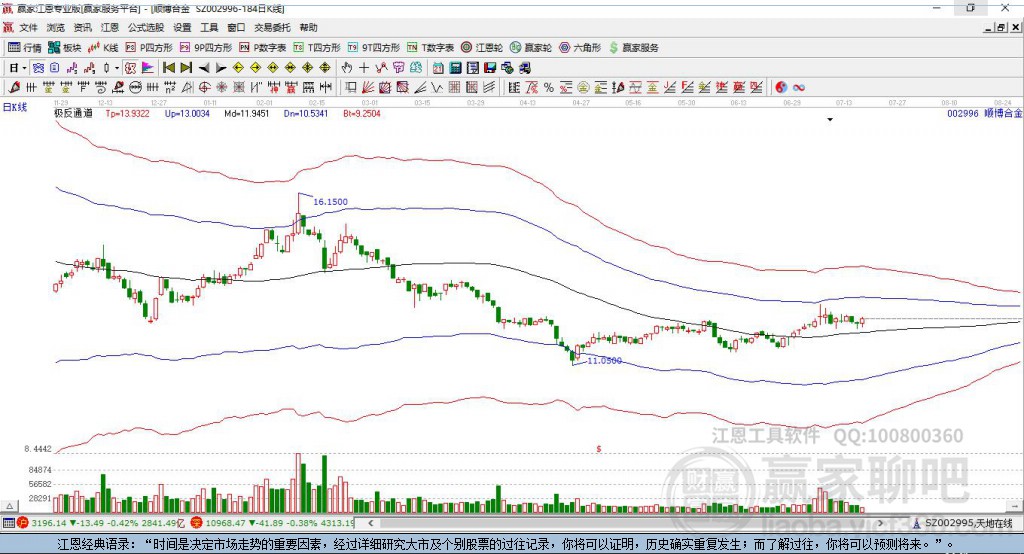The image size is (1024, 554).
Task: Open the calendar date icon
Action: pos(438,68)
